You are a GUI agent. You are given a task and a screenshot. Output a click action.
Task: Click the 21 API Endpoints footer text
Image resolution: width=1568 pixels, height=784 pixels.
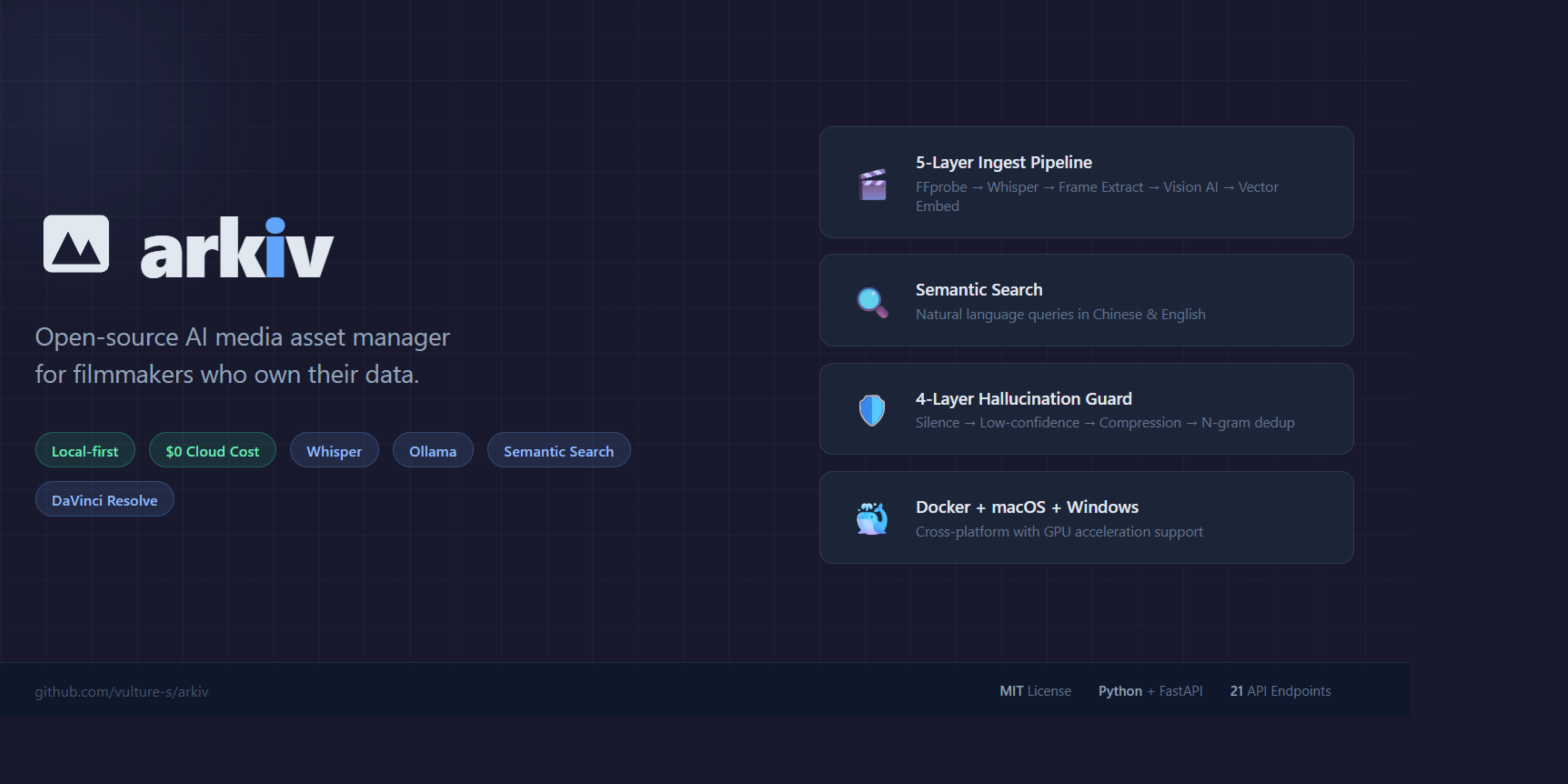click(1281, 691)
